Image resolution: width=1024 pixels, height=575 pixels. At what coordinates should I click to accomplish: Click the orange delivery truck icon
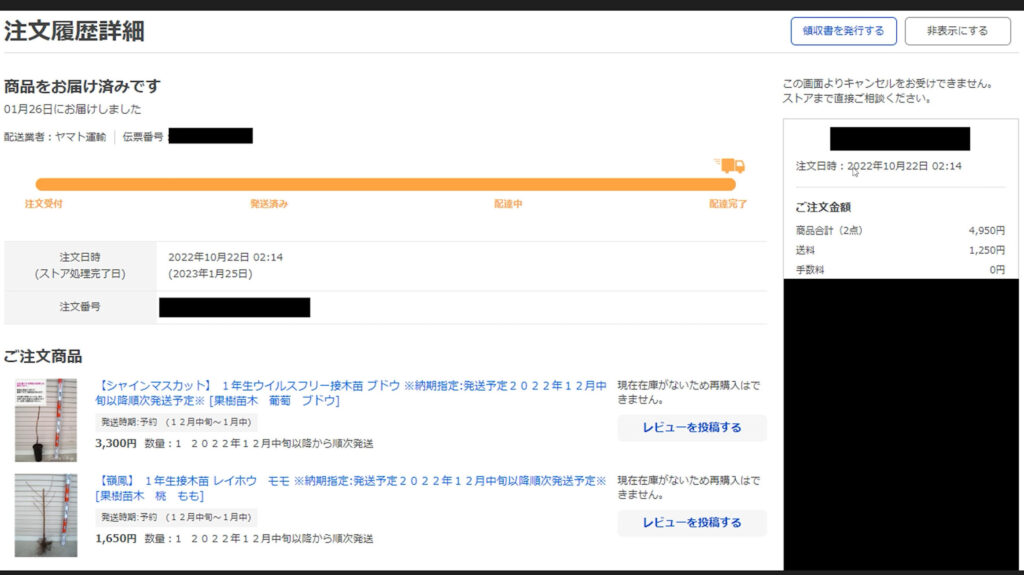pyautogui.click(x=731, y=165)
